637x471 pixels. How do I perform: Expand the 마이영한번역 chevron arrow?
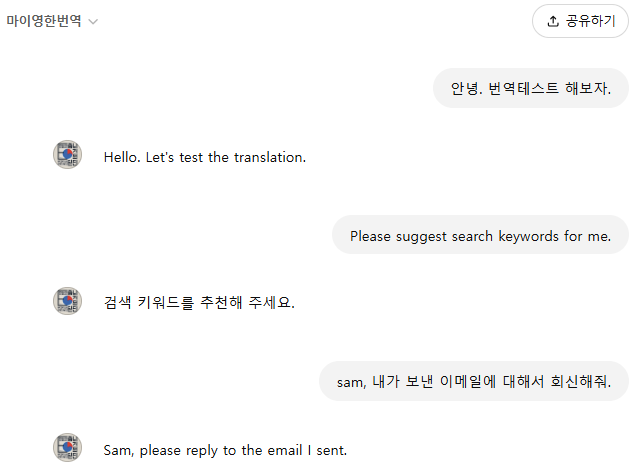pos(93,21)
